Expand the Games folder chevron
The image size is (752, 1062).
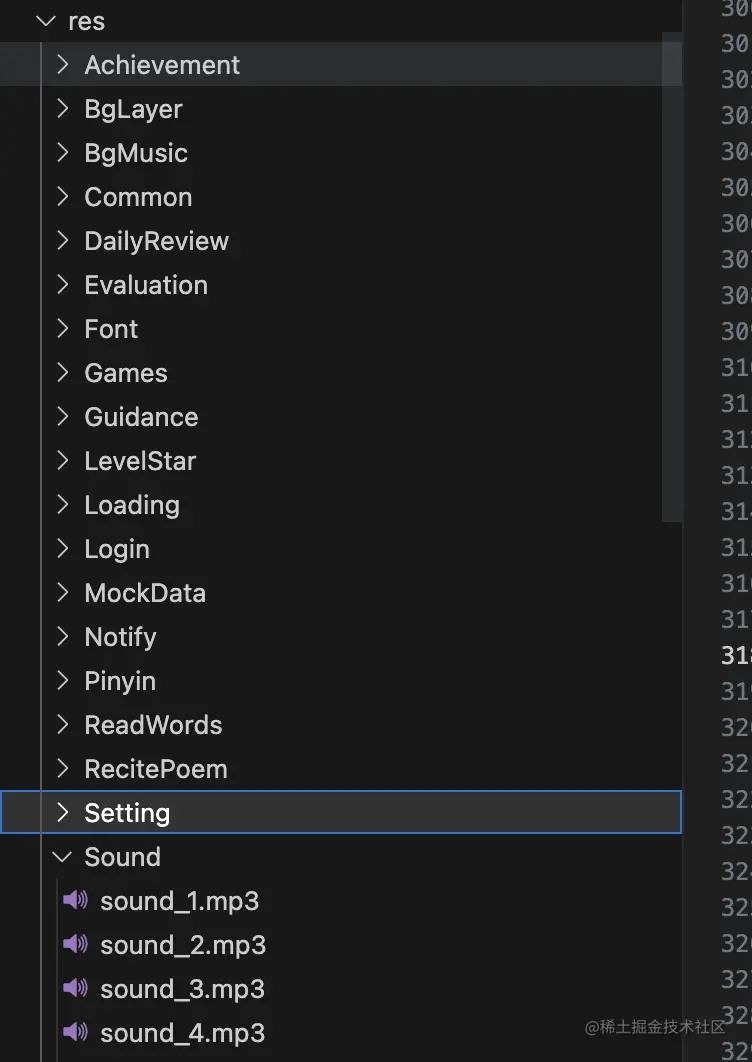point(61,372)
